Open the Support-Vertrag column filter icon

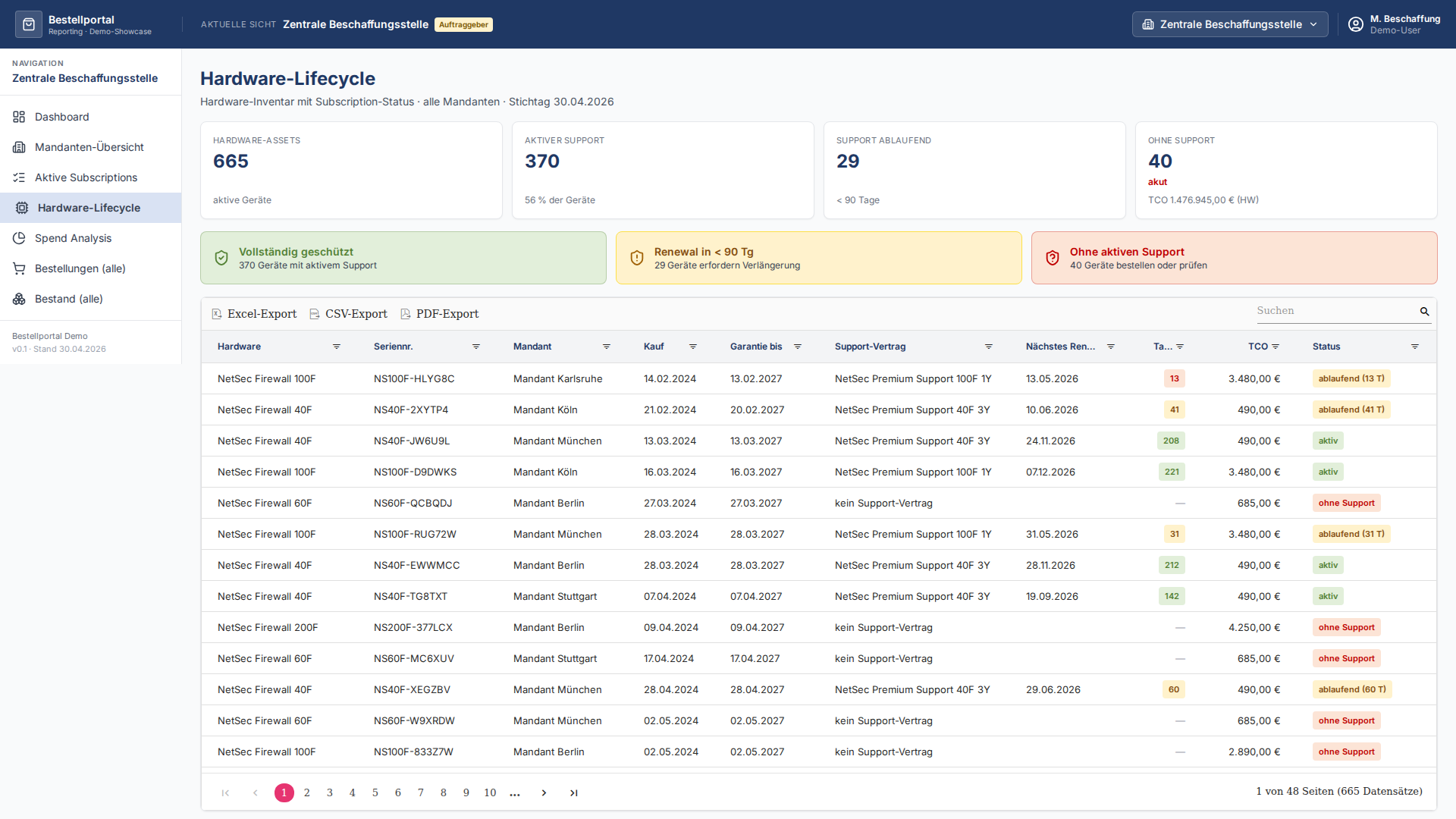[989, 347]
